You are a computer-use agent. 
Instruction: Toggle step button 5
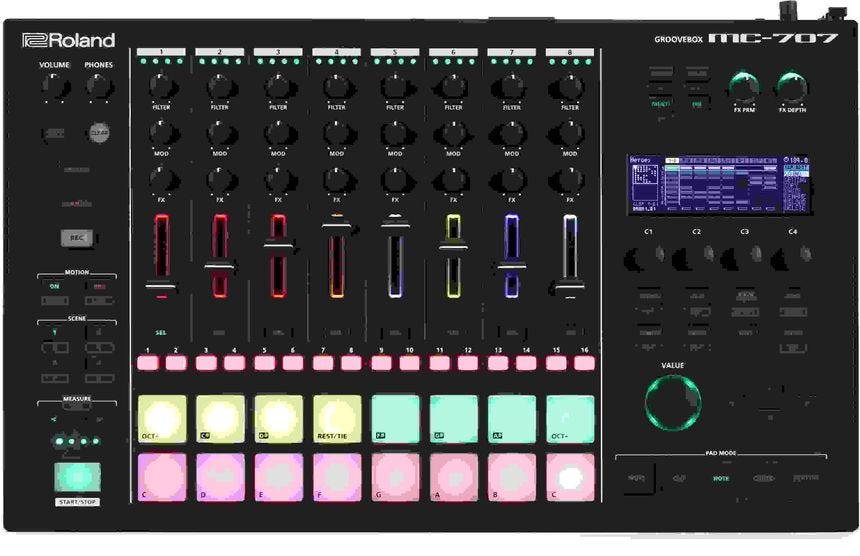(264, 362)
